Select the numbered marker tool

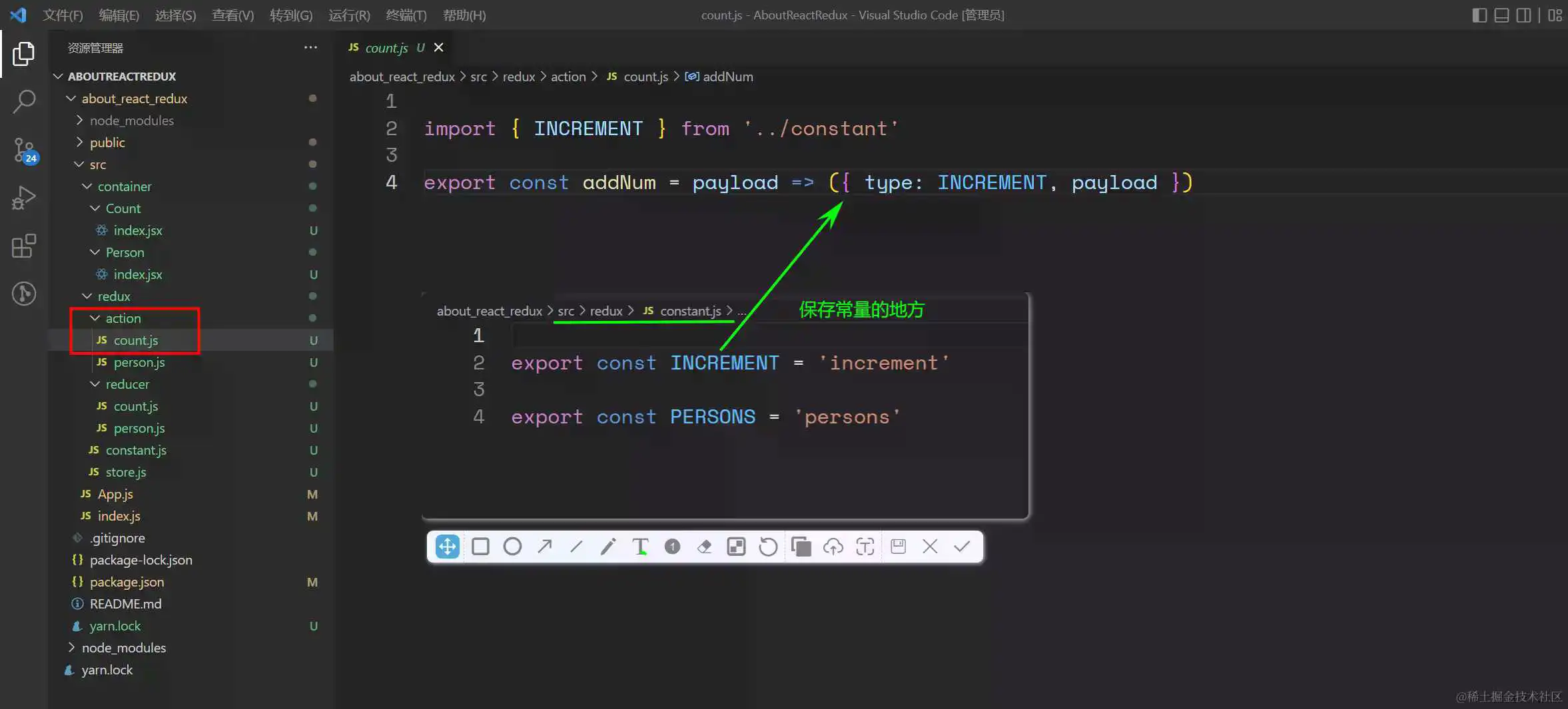(x=672, y=547)
